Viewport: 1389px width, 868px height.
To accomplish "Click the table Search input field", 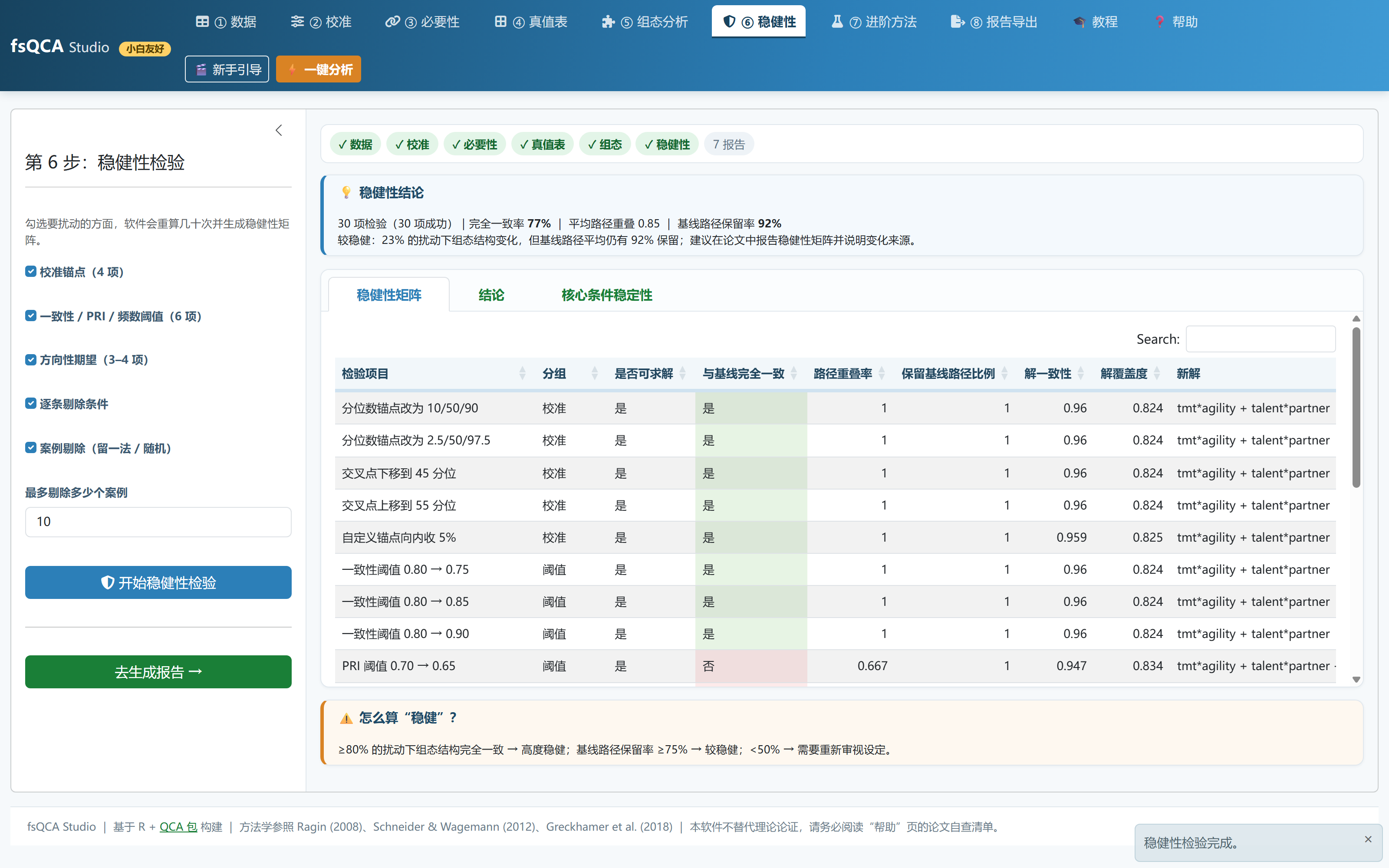I will [x=1261, y=339].
